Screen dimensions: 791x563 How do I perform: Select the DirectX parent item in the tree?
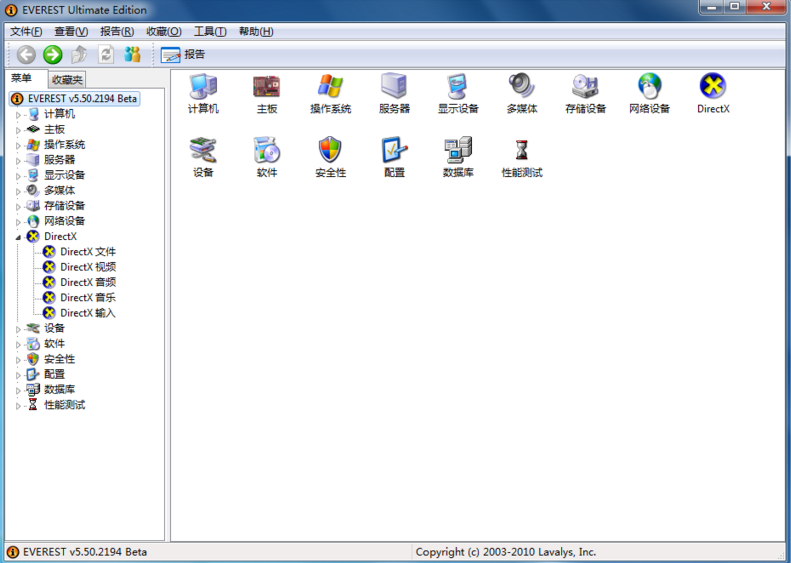[x=60, y=236]
